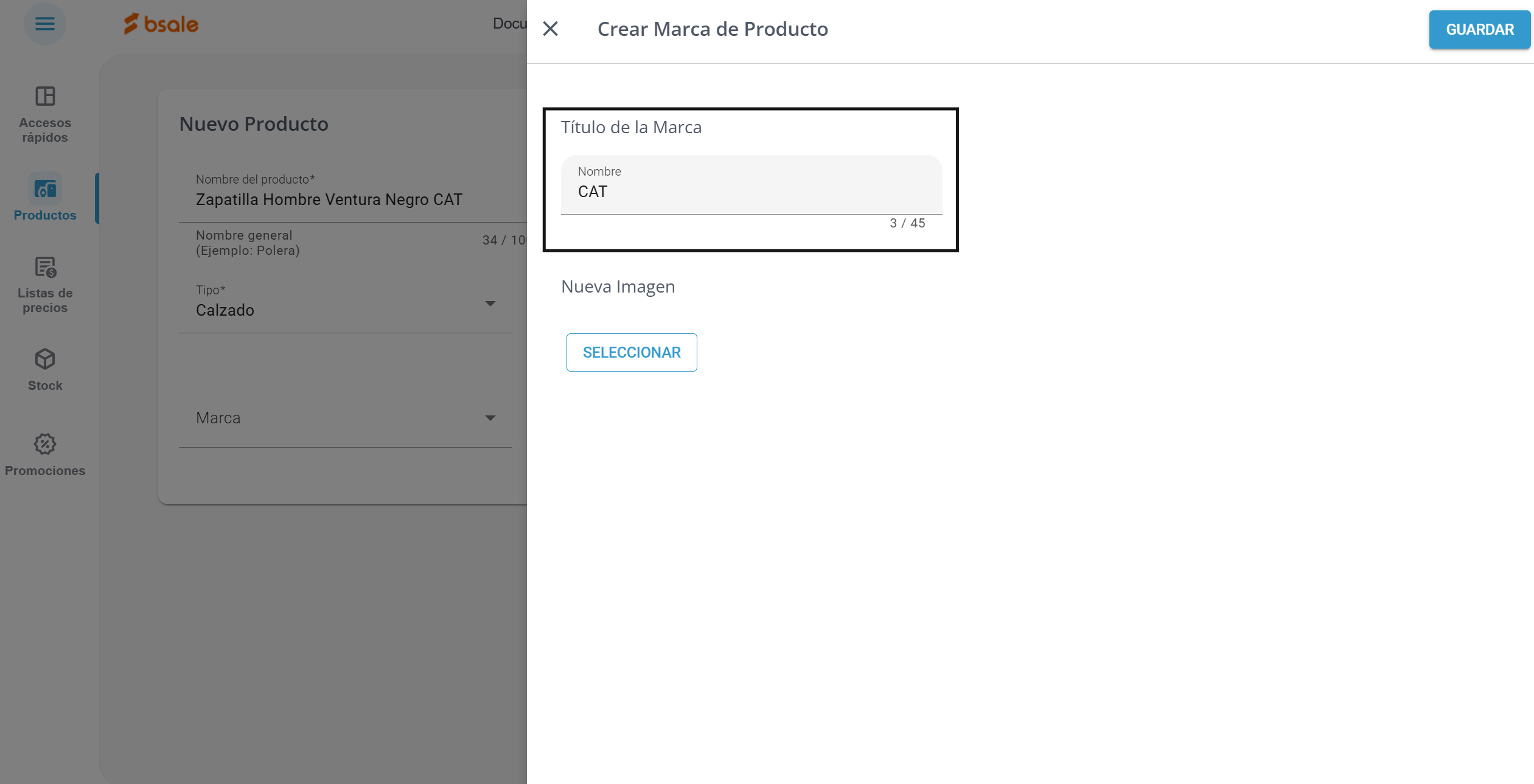The width and height of the screenshot is (1534, 784).
Task: Open the Accesos rápidos icon
Action: (x=45, y=96)
